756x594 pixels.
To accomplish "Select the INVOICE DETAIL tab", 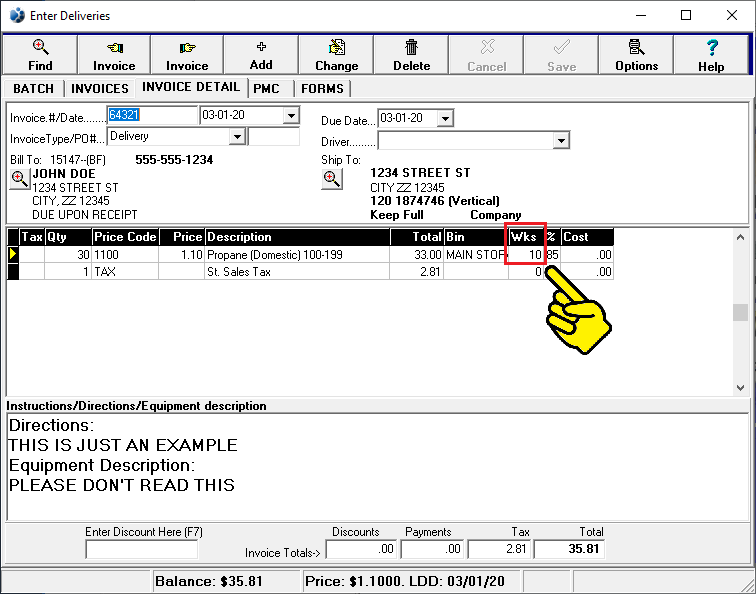I will 191,87.
